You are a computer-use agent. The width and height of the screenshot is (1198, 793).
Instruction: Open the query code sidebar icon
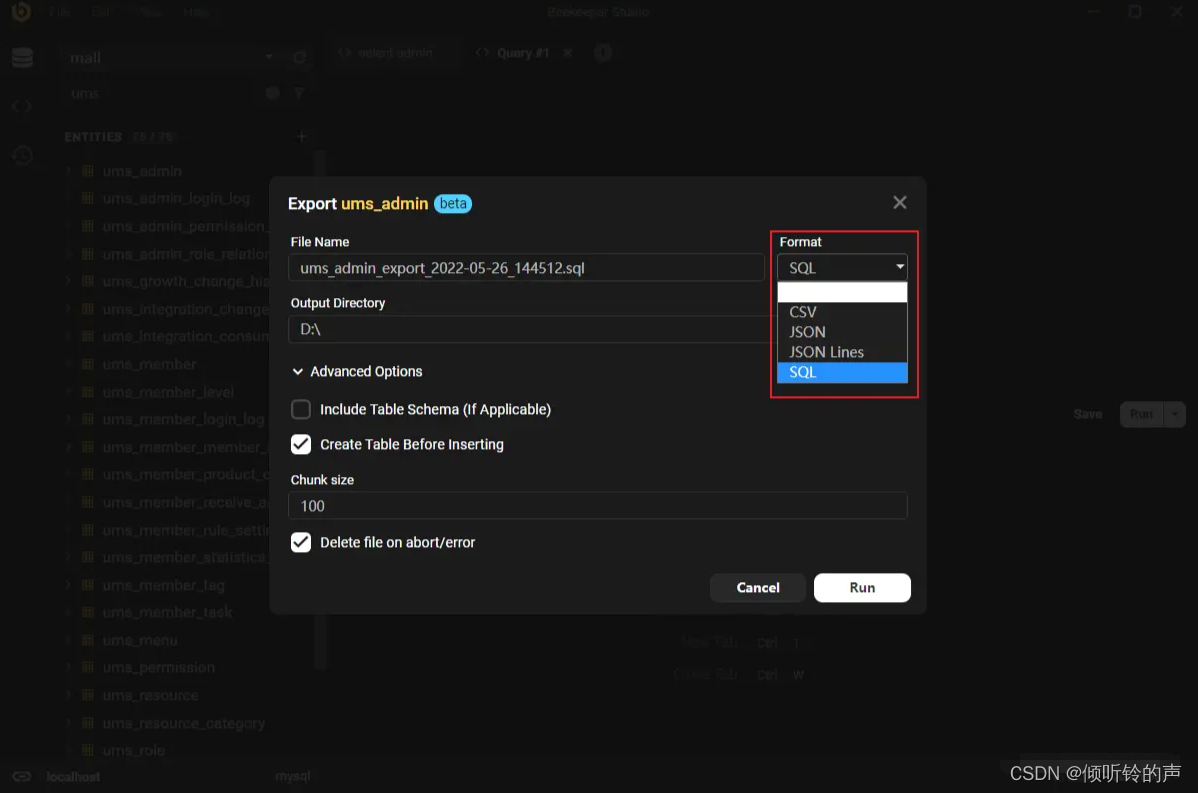[22, 106]
